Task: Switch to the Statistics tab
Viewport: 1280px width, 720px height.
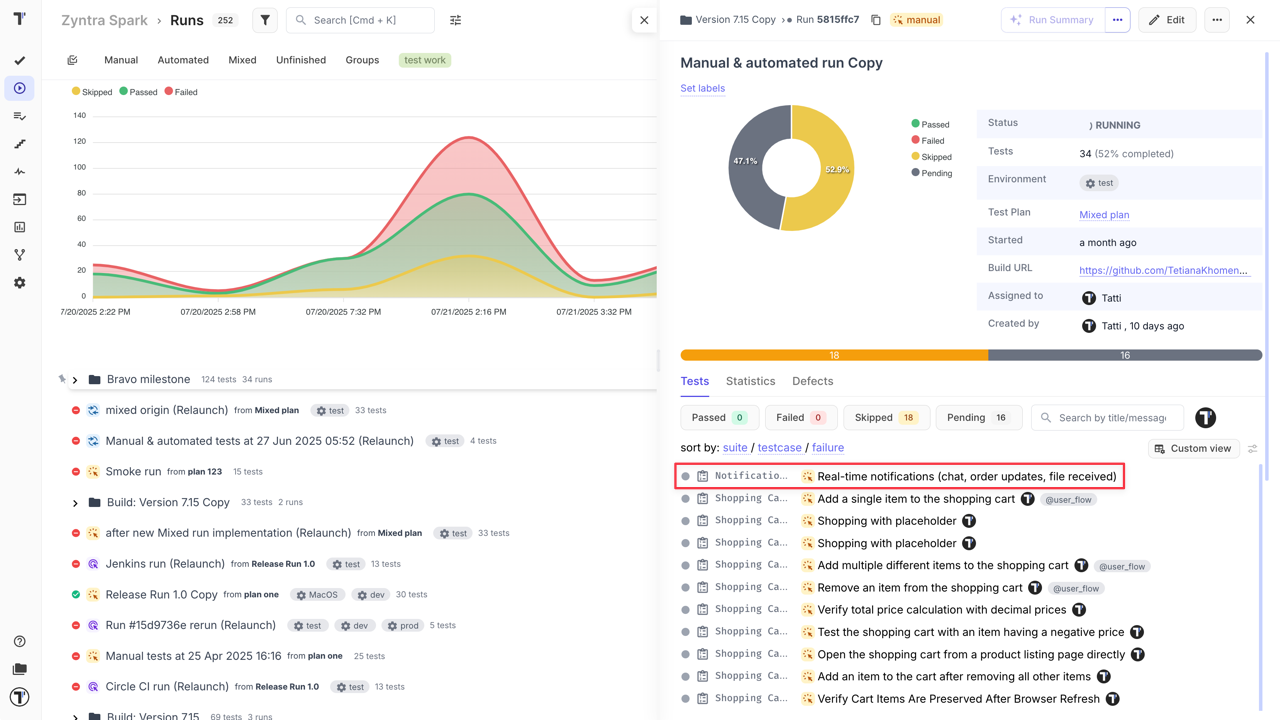Action: pos(750,381)
